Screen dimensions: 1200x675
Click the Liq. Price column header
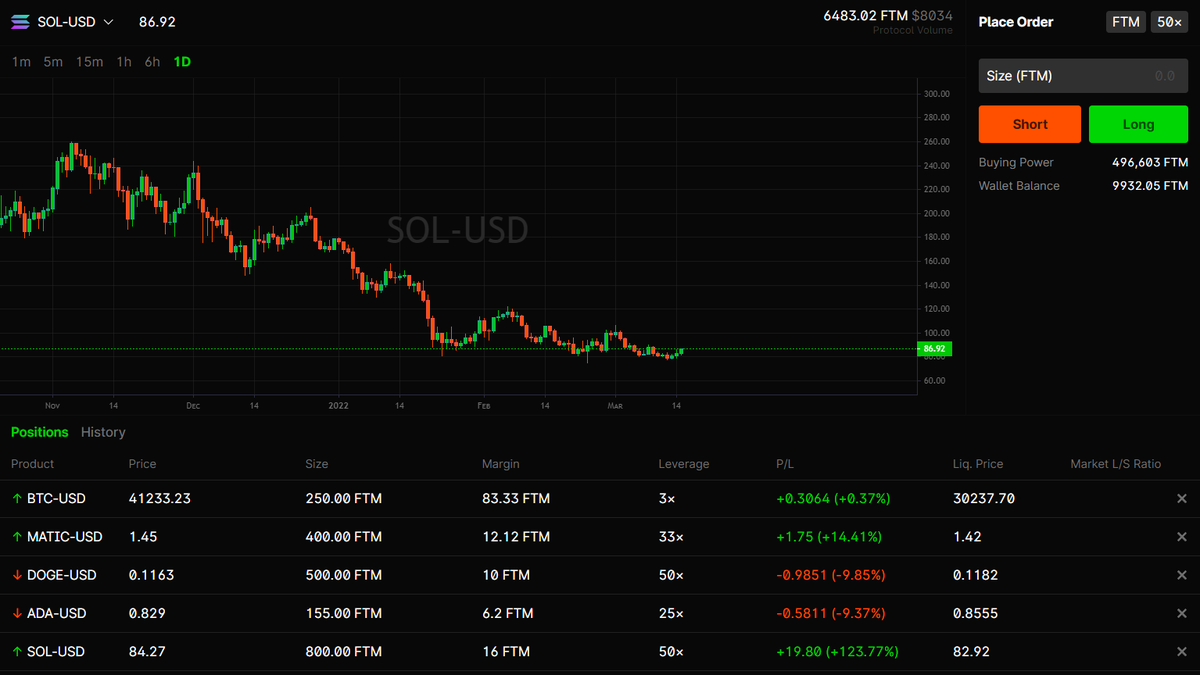[x=978, y=464]
